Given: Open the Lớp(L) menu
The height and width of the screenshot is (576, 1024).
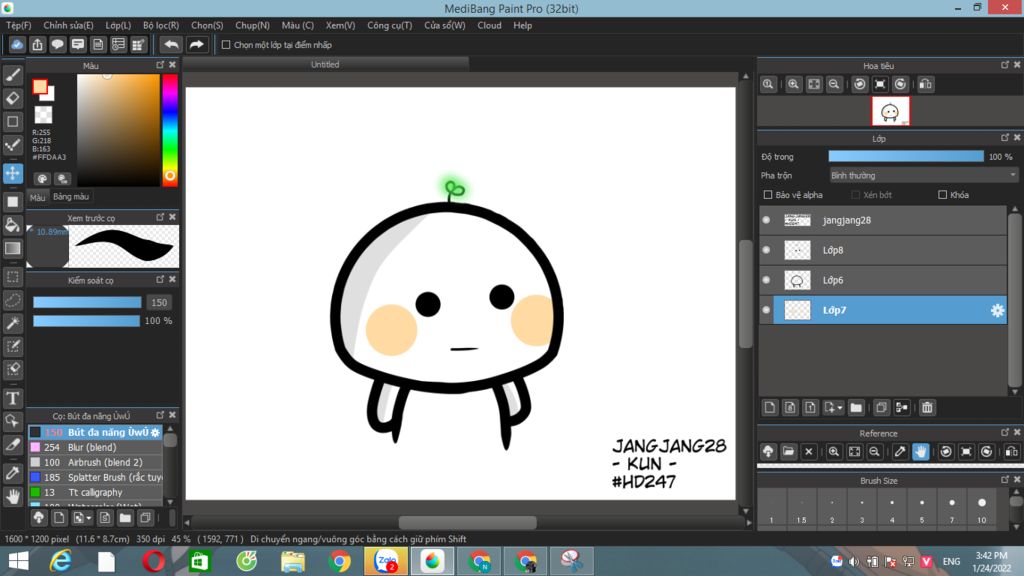Looking at the screenshot, I should 118,25.
